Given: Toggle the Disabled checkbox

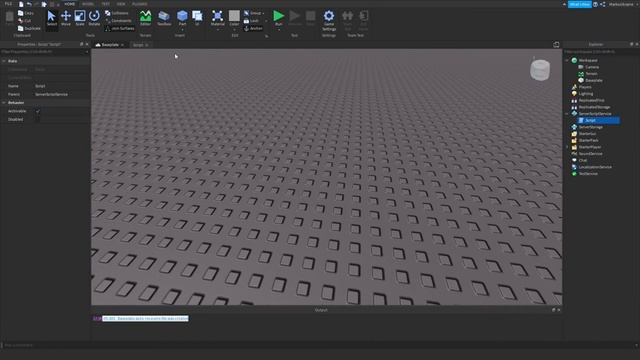Looking at the screenshot, I should 38,120.
